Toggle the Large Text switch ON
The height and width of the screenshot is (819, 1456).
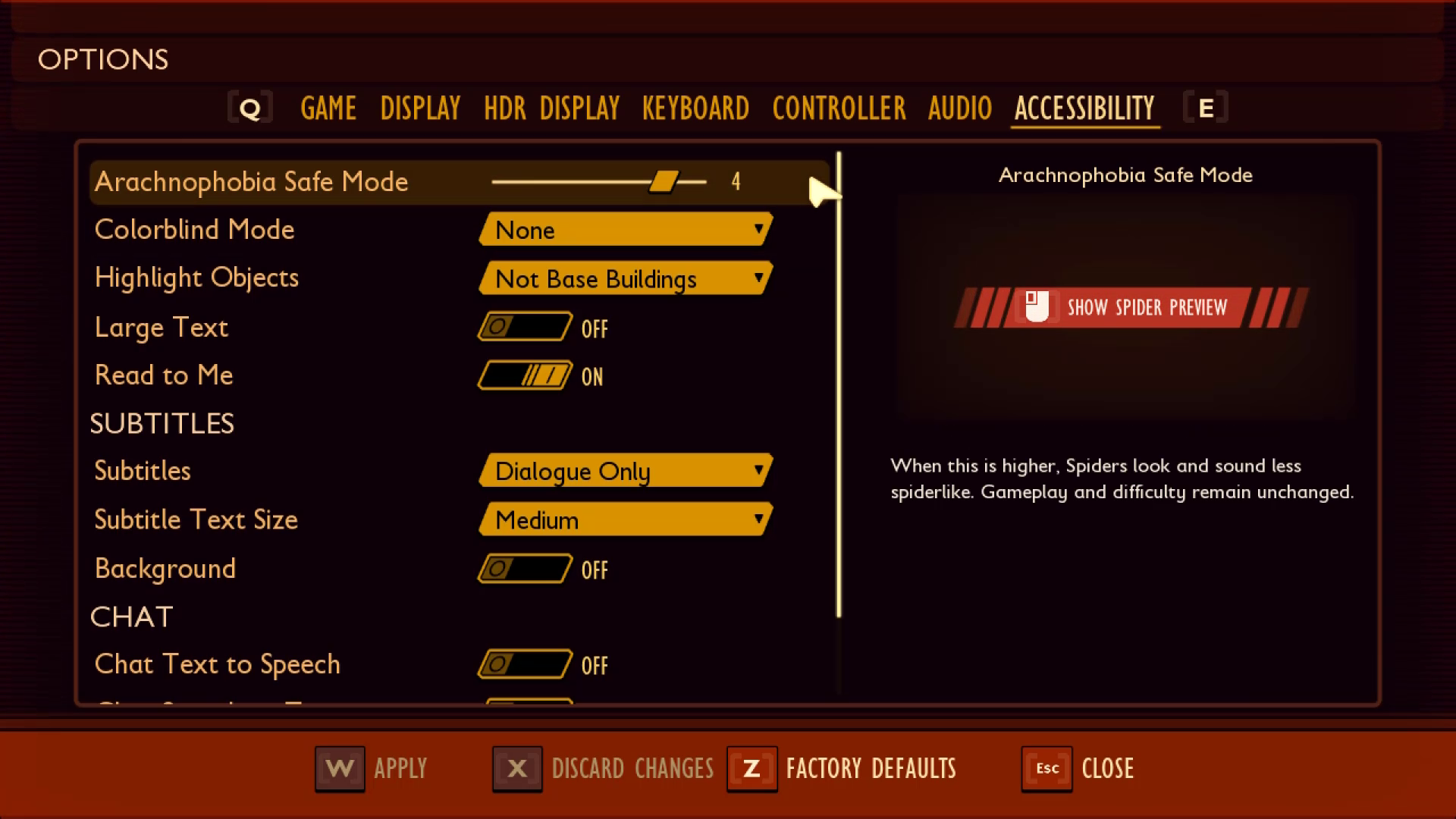coord(523,327)
